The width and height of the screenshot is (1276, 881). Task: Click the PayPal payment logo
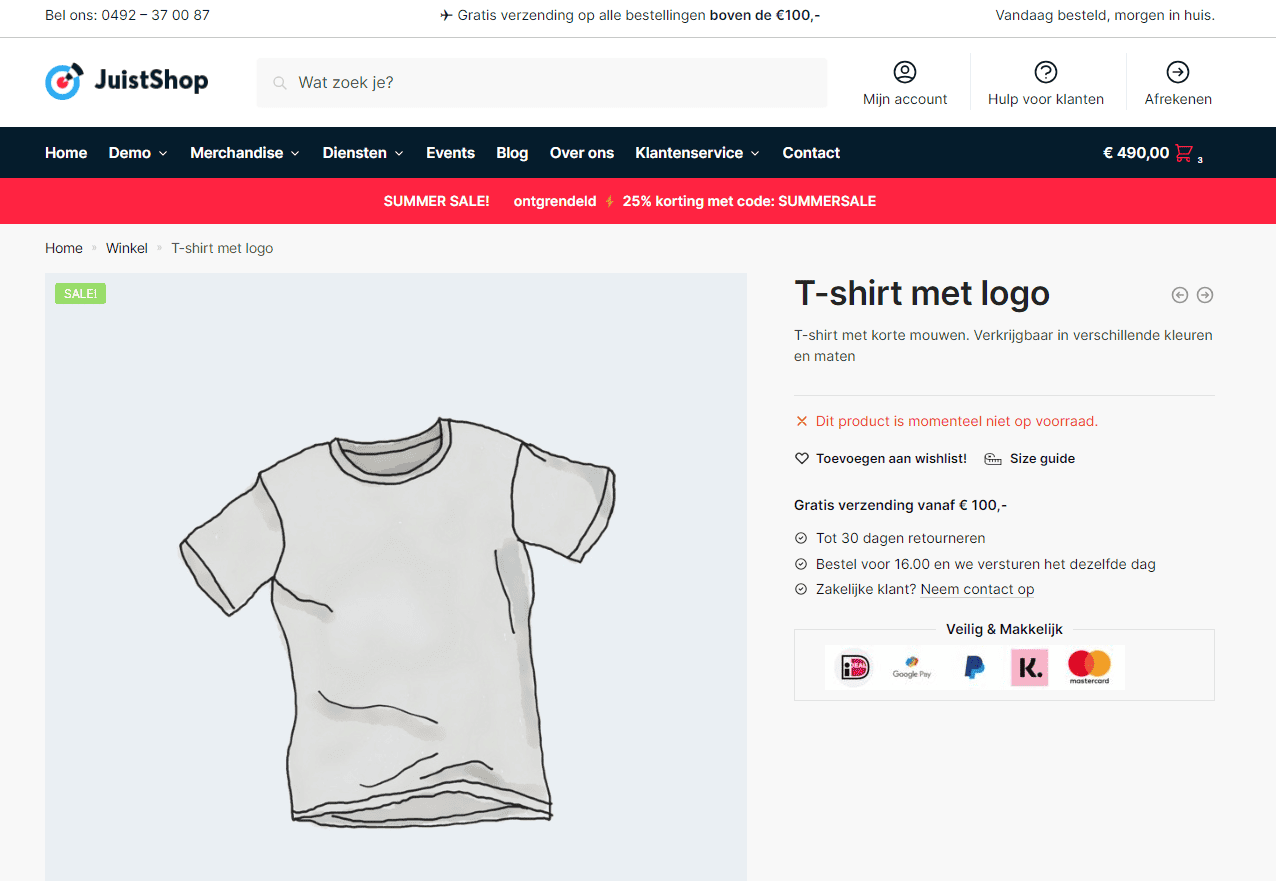pyautogui.click(x=974, y=667)
